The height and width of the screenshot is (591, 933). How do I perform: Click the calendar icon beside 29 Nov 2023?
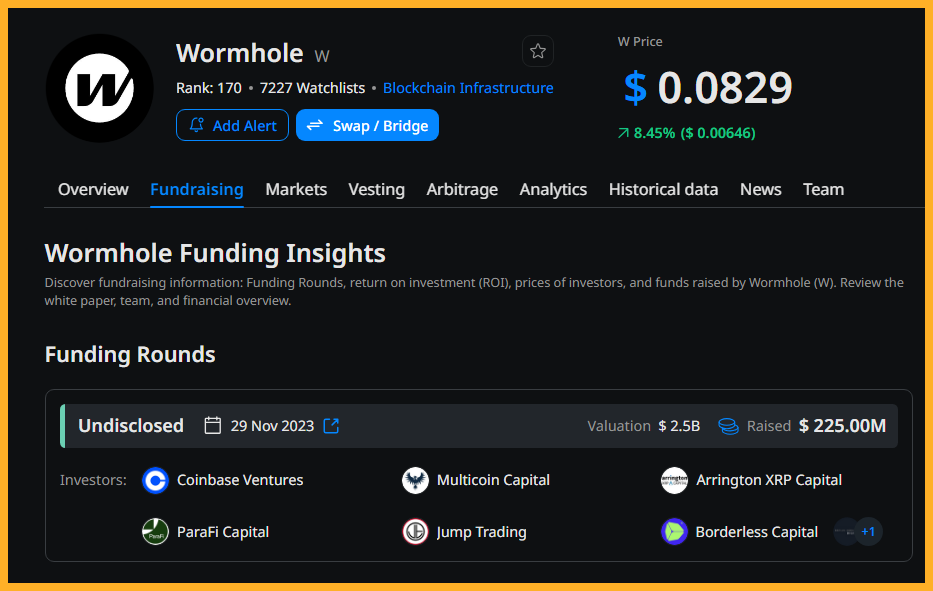tap(212, 426)
